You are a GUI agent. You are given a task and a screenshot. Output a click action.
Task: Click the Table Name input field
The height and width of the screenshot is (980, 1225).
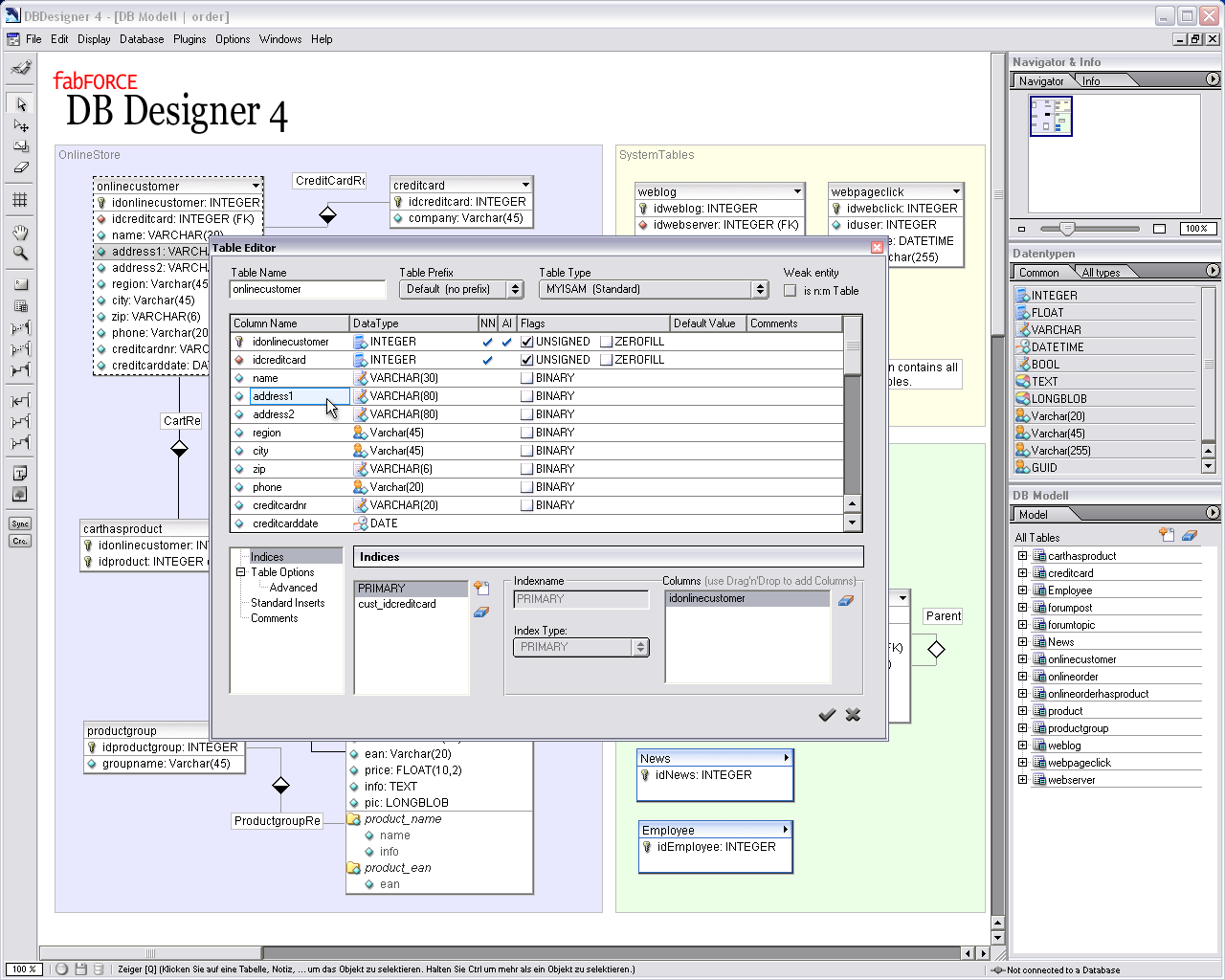[x=307, y=288]
